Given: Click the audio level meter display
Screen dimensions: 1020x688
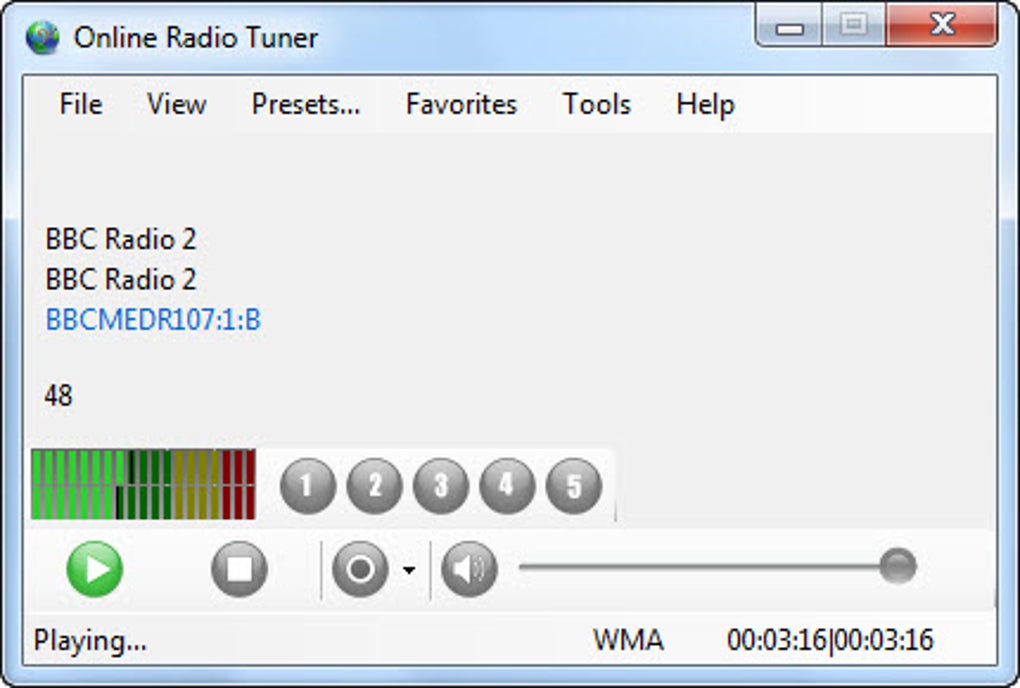Looking at the screenshot, I should point(143,484).
